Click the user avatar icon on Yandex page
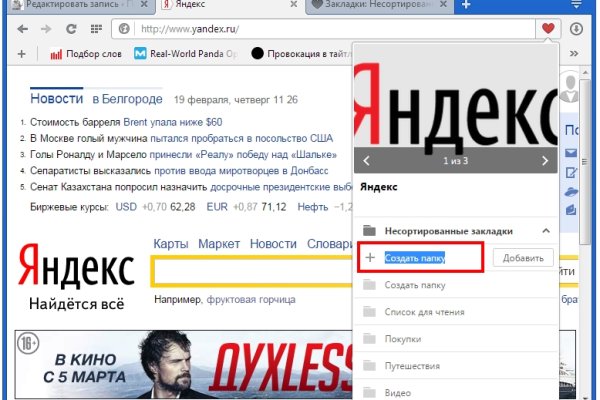 click(x=572, y=87)
